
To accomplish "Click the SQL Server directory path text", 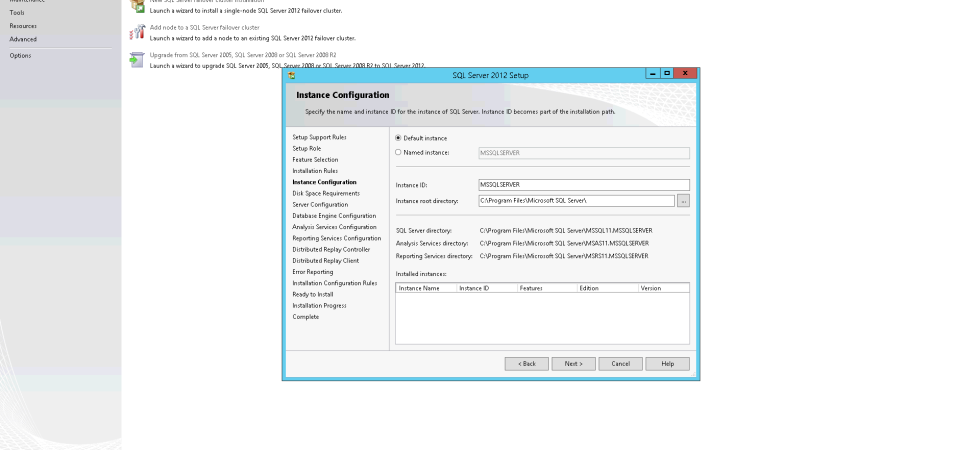I will (566, 231).
